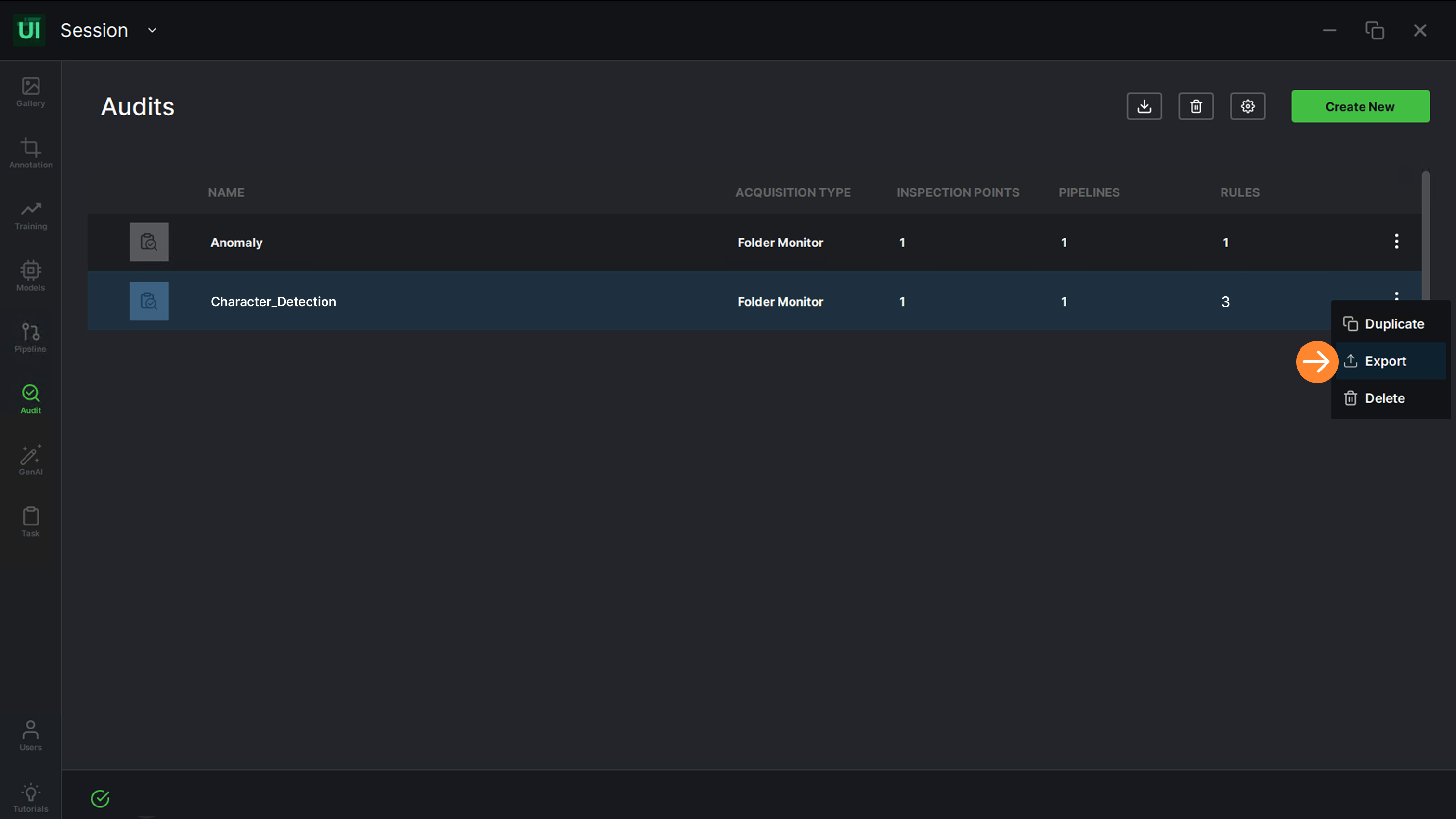Expand the Session dropdown chevron
The width and height of the screenshot is (1456, 819).
click(152, 30)
